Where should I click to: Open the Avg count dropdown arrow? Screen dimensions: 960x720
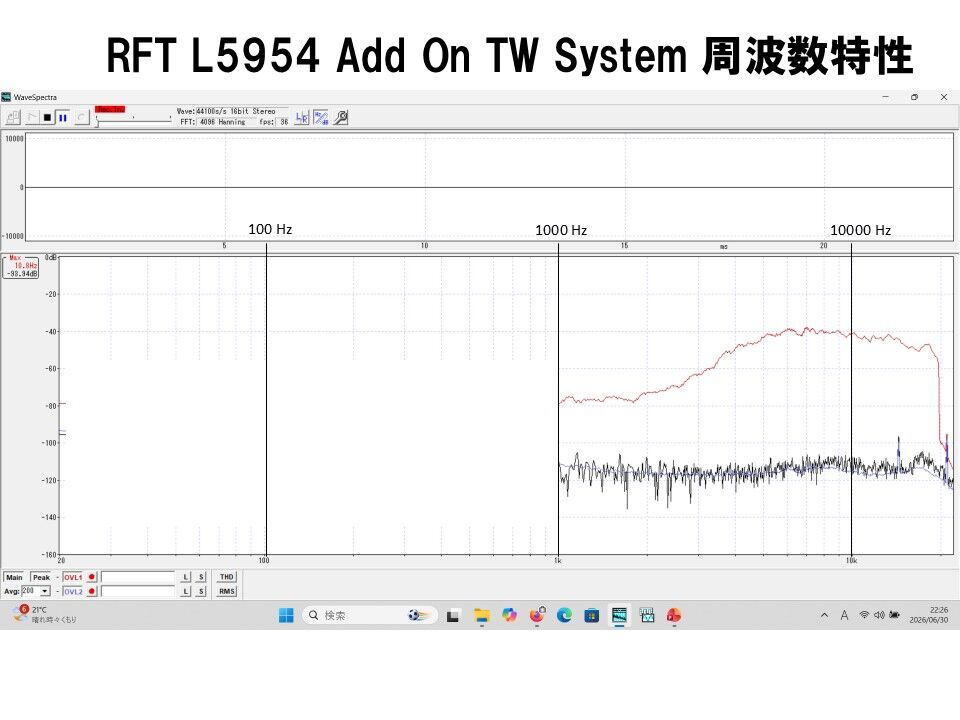tap(45, 591)
